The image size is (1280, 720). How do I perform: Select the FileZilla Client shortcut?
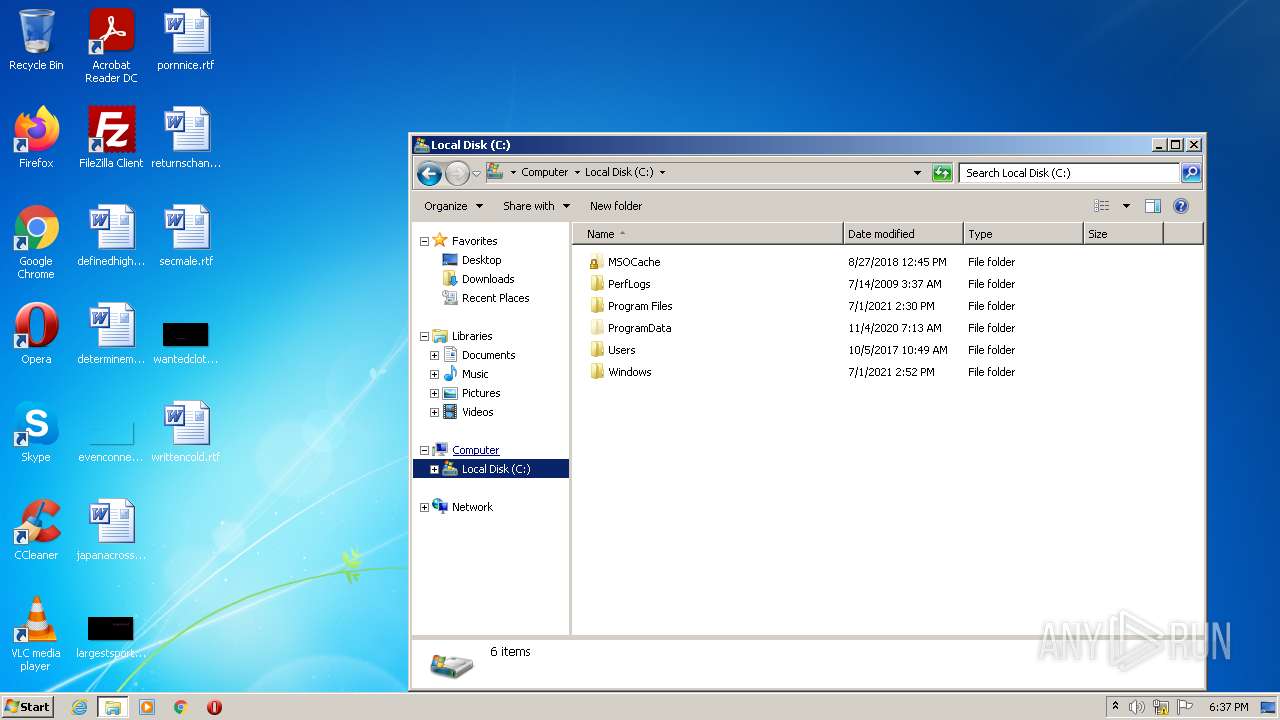coord(111,138)
